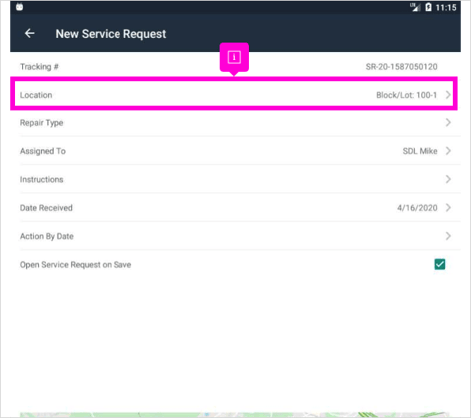Select the Instructions label
471x418 pixels.
coord(41,180)
